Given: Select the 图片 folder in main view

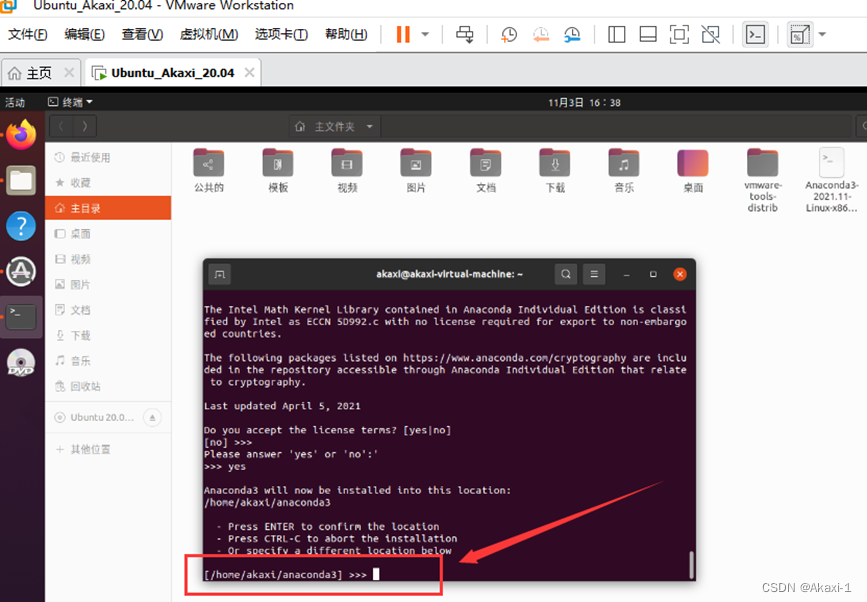Looking at the screenshot, I should [x=416, y=171].
